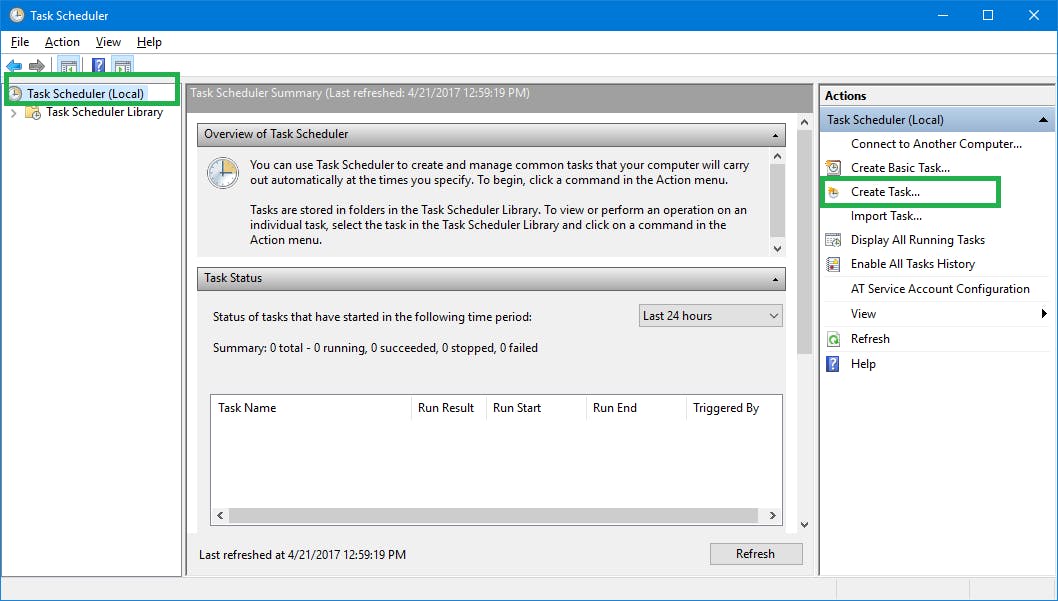Click Enable All Tasks History action
The image size is (1058, 601).
[x=912, y=264]
